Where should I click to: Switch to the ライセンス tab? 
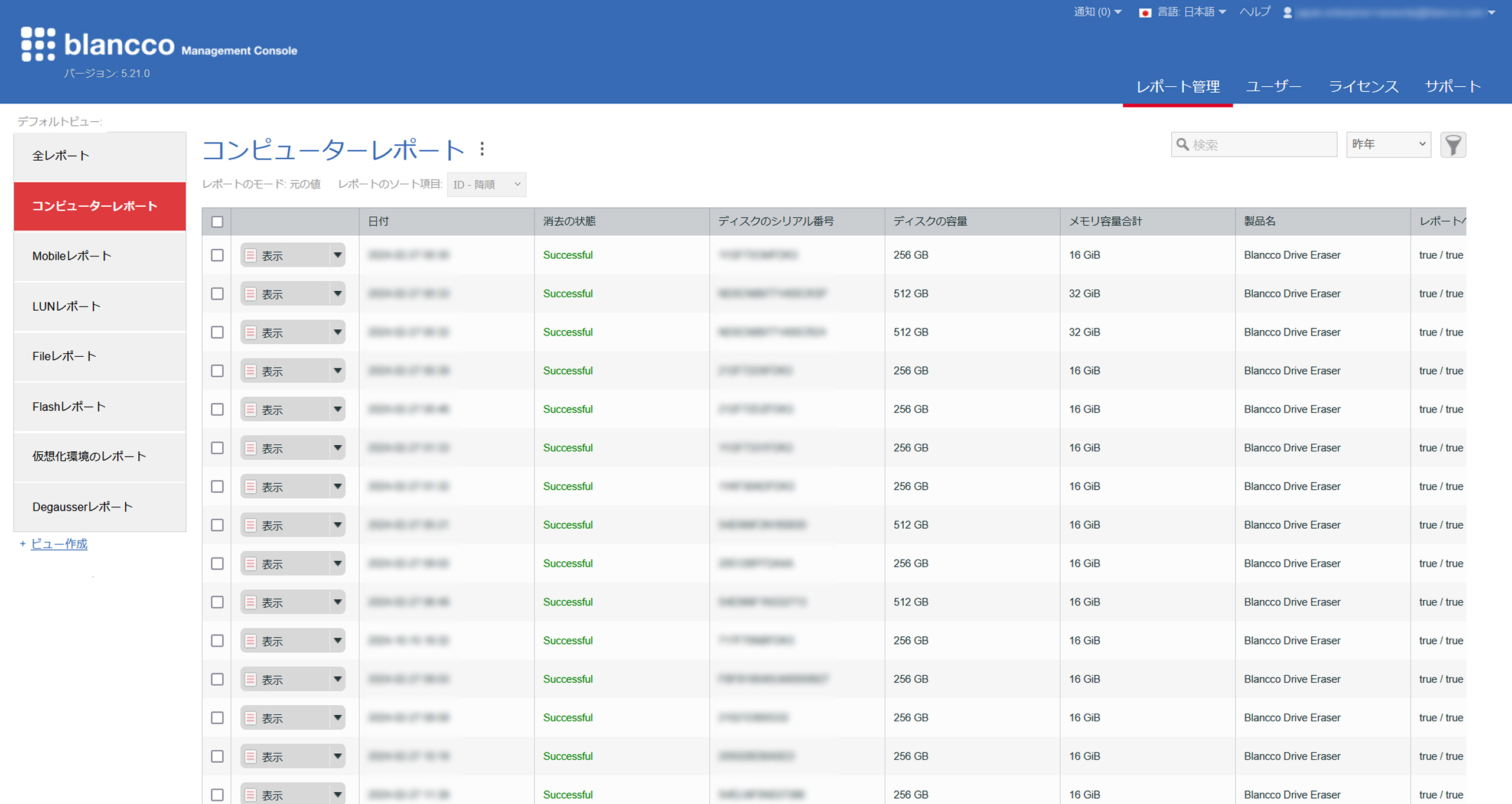point(1363,87)
